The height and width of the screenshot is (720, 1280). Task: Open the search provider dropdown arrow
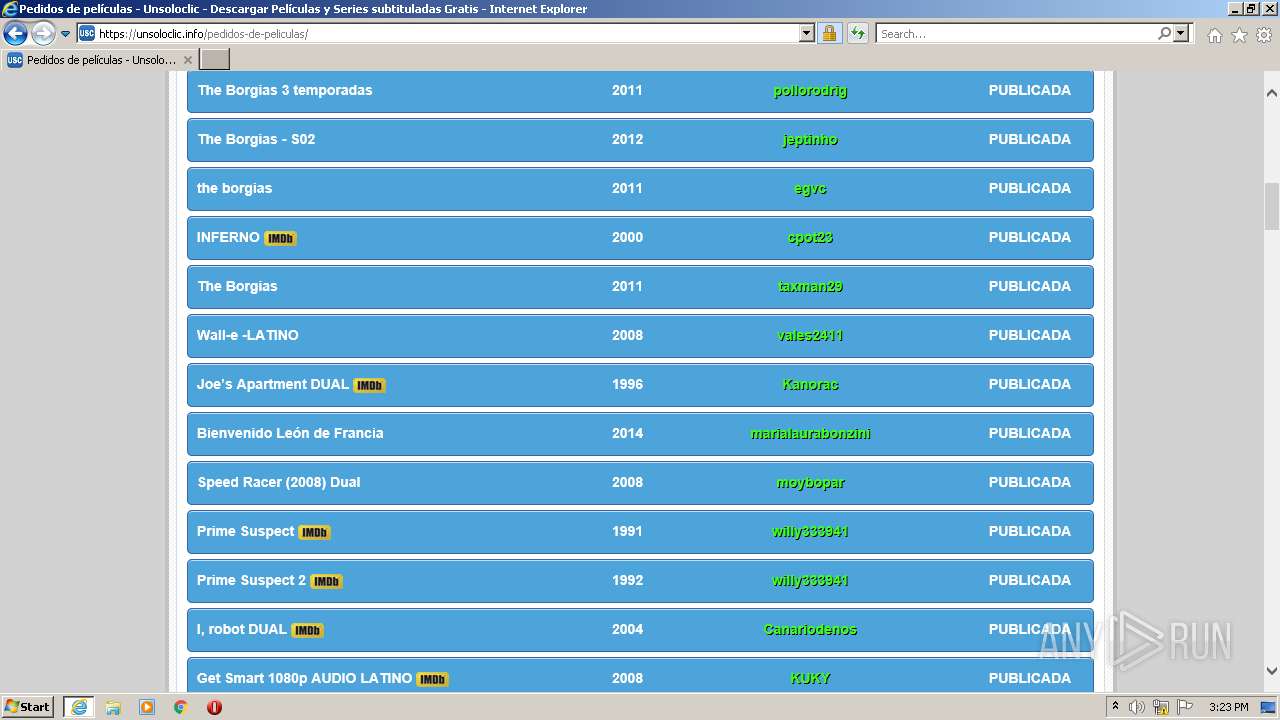[1181, 34]
